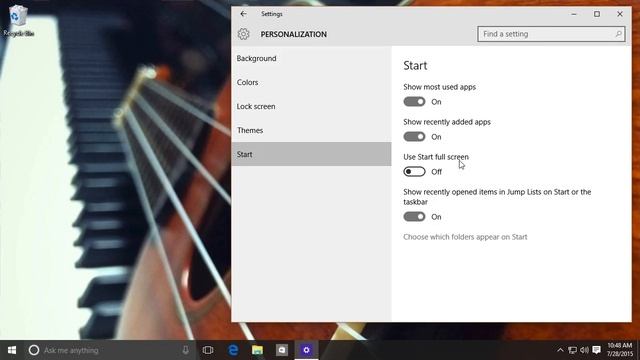This screenshot has height=360, width=640.
Task: Select Background in the sidebar
Action: (311, 58)
